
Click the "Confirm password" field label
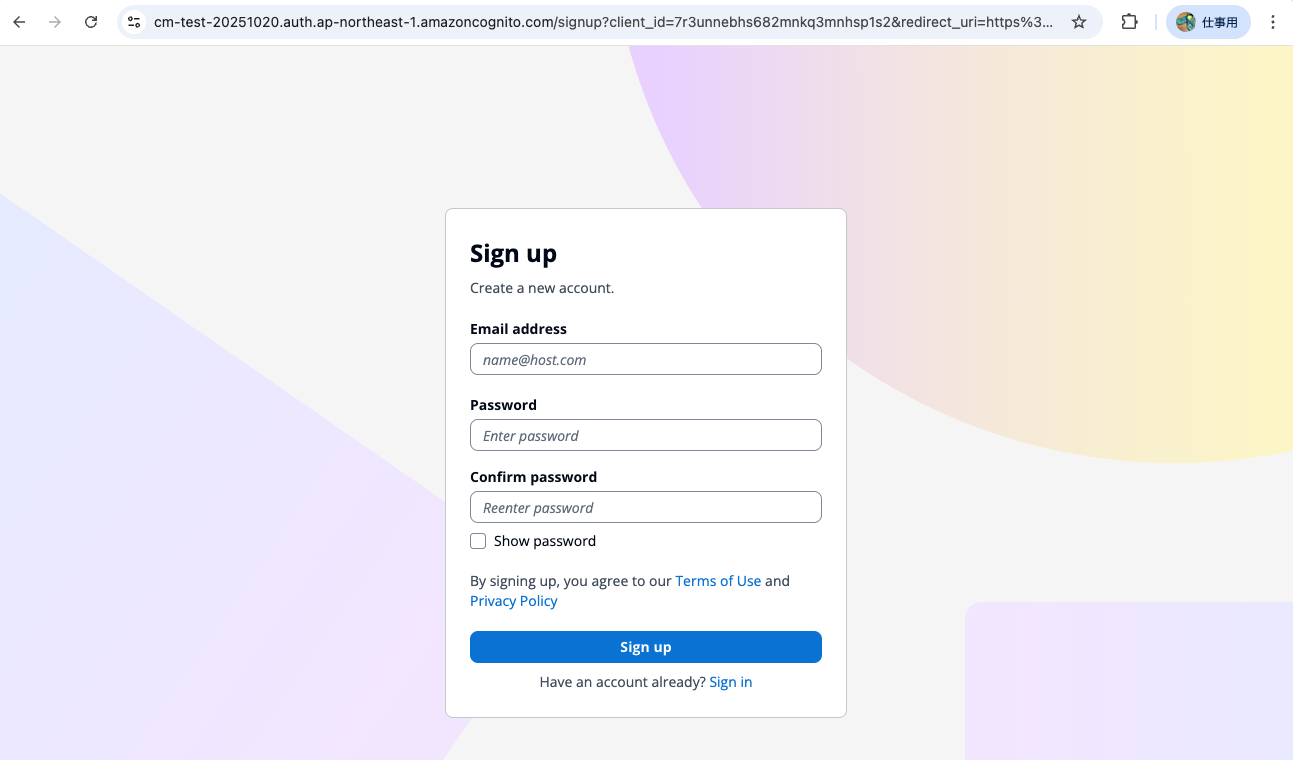click(533, 477)
